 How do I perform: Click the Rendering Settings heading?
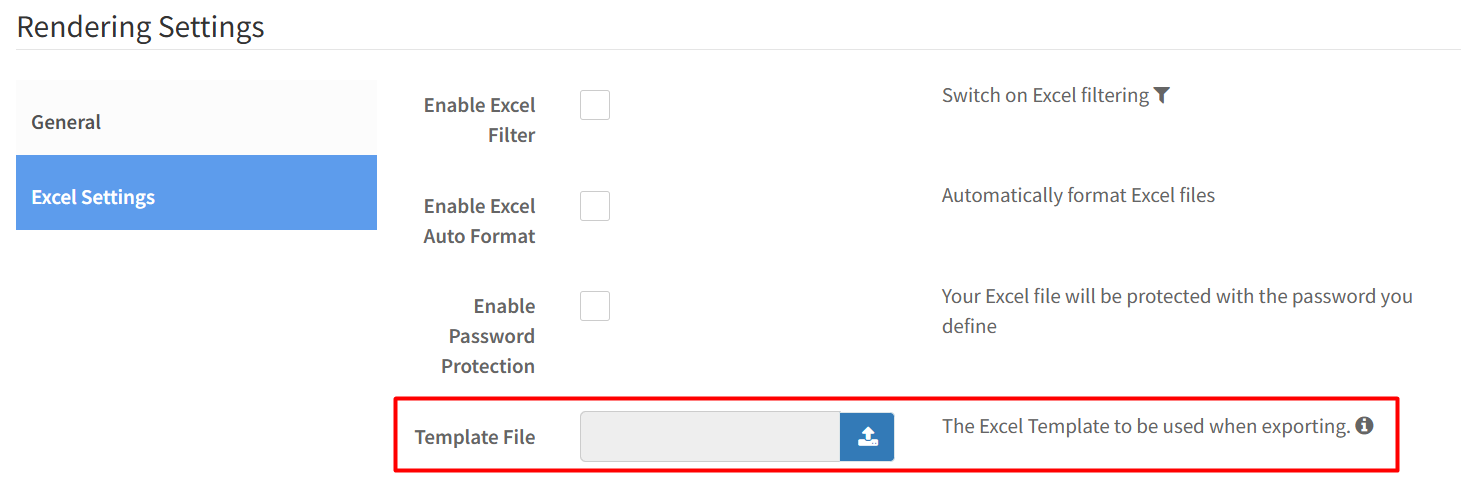coord(141,27)
